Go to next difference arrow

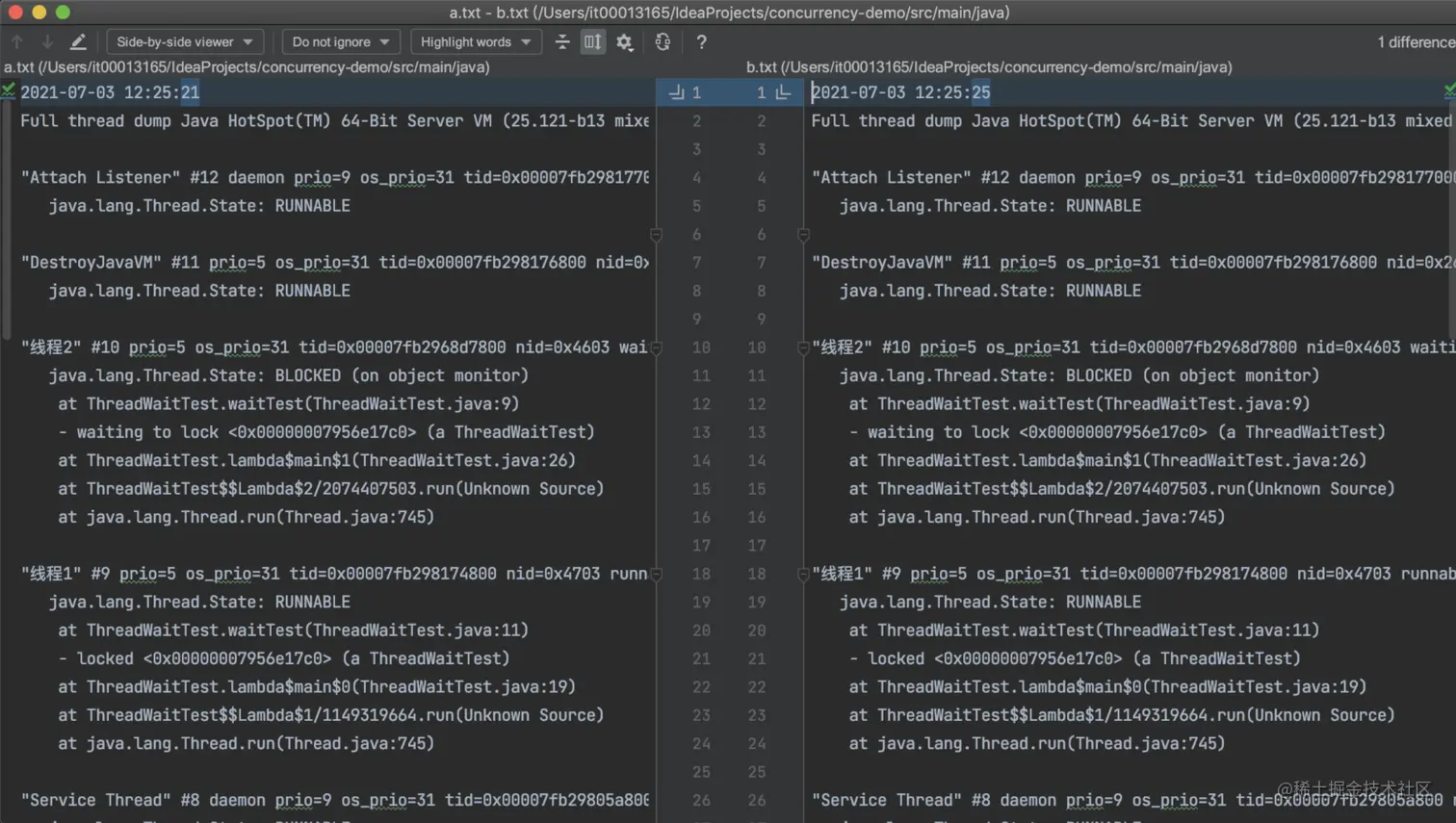(47, 42)
